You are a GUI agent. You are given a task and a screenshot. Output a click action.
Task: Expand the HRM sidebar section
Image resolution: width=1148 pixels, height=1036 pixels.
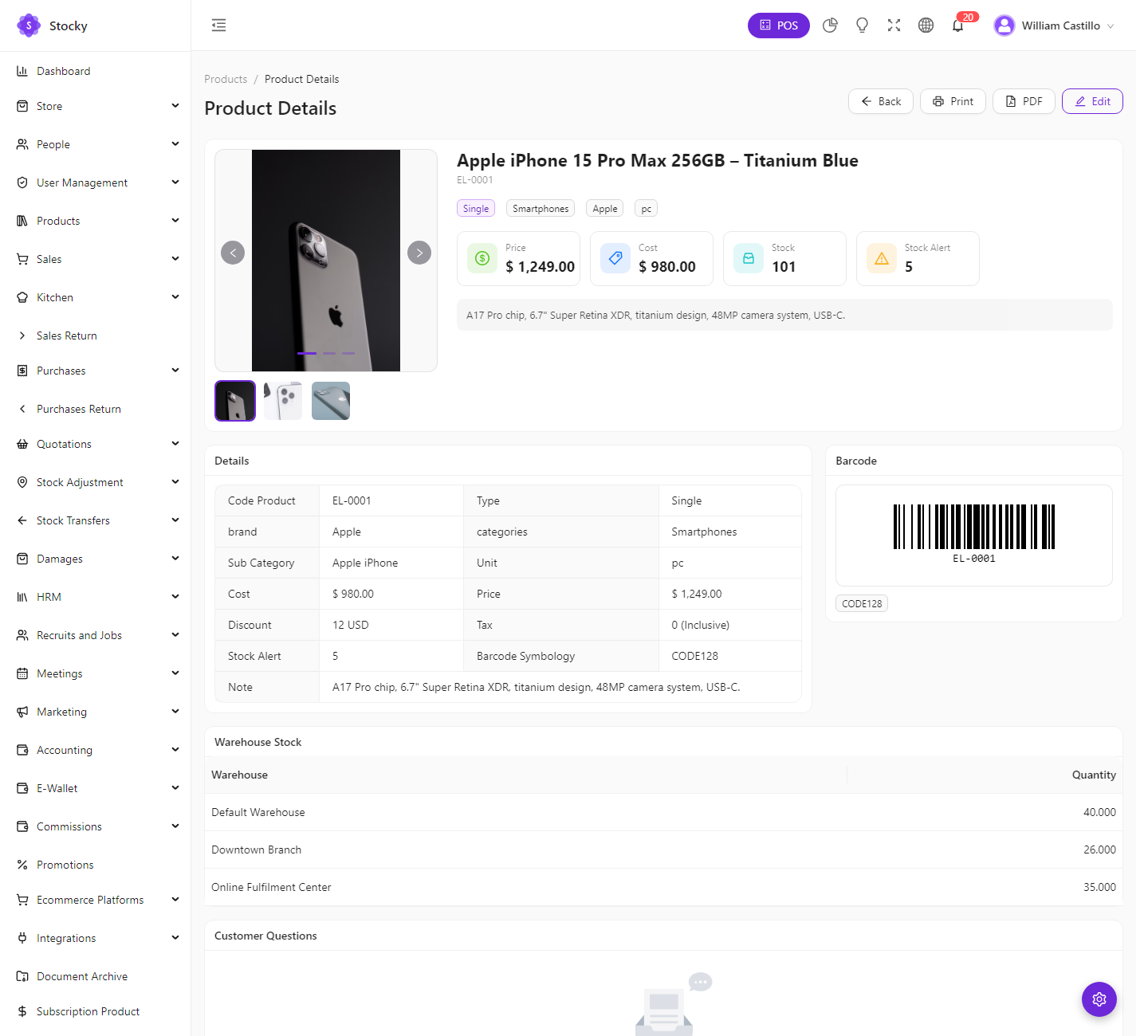[x=96, y=597]
